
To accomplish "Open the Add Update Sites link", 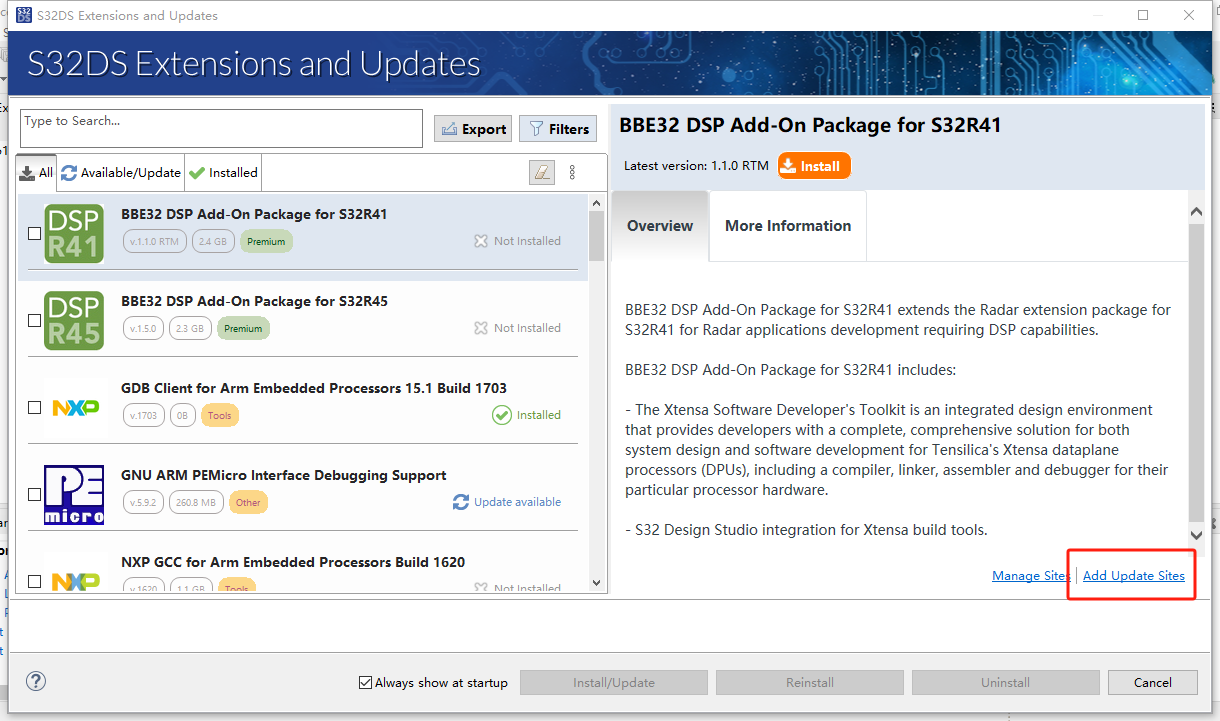I will click(x=1134, y=576).
